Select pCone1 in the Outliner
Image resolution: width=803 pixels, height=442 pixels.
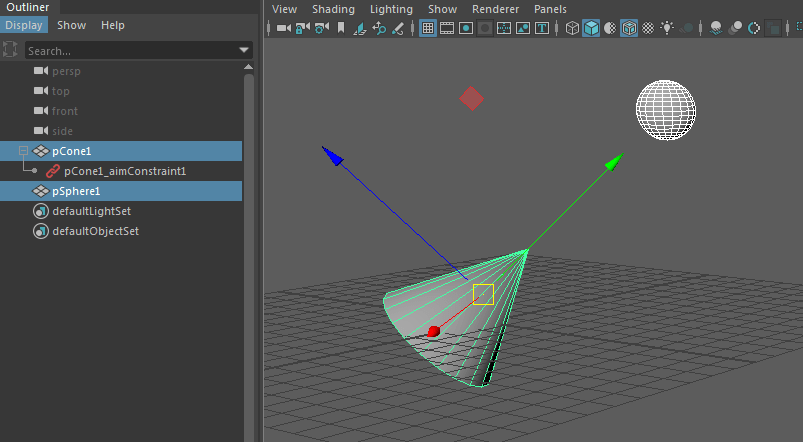(x=121, y=151)
